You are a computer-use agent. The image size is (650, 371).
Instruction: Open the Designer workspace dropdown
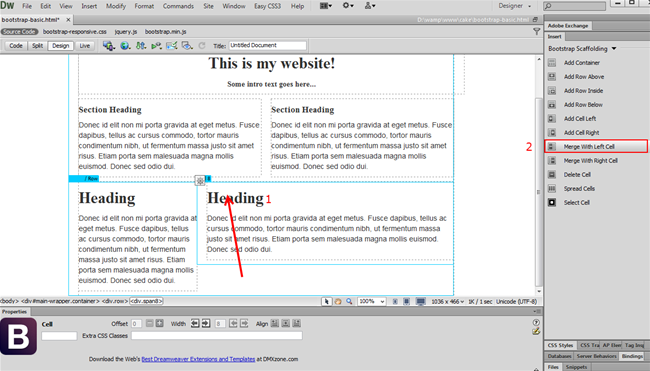click(x=514, y=6)
